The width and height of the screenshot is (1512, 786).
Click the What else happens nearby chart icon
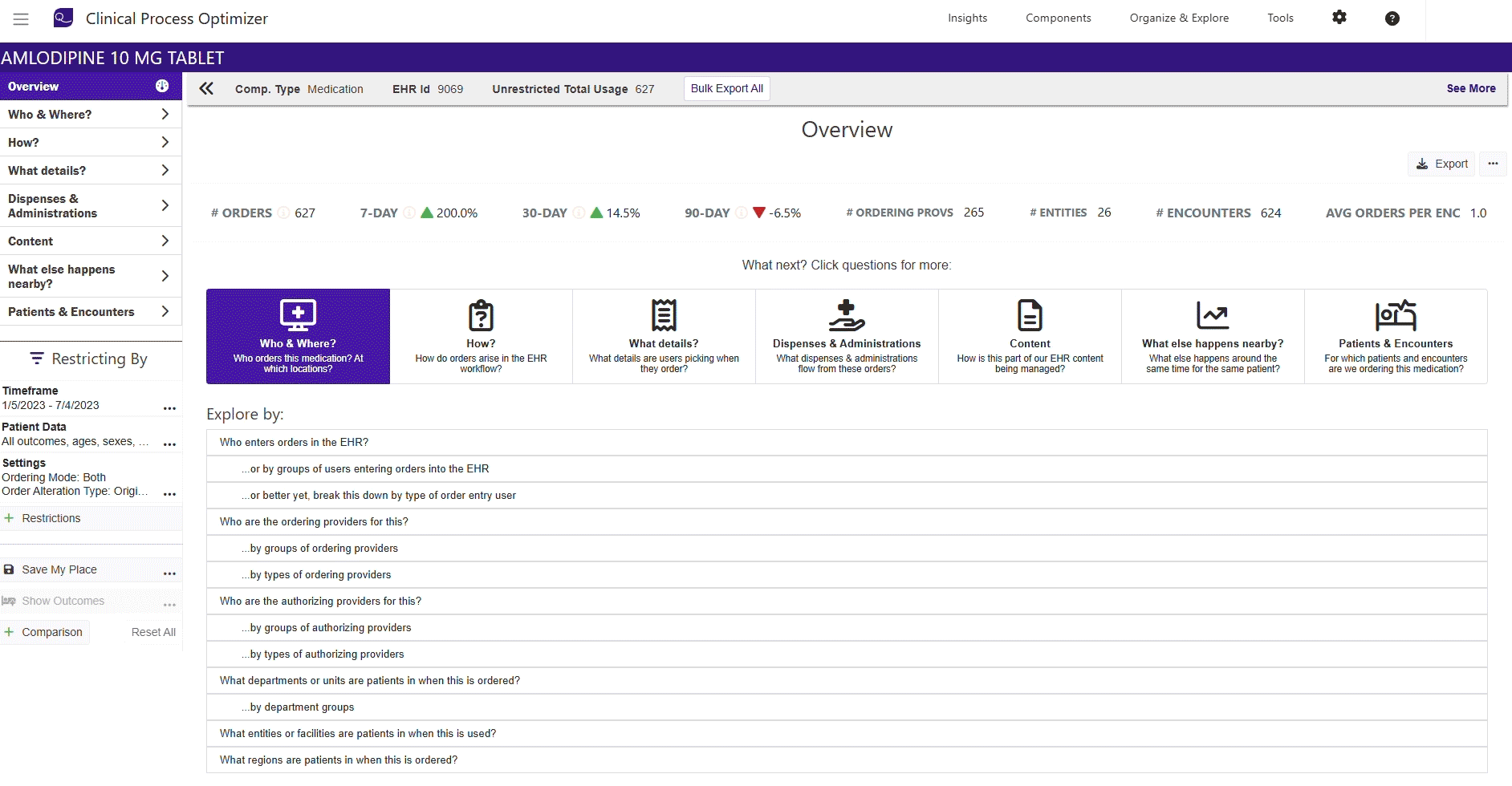point(1212,315)
